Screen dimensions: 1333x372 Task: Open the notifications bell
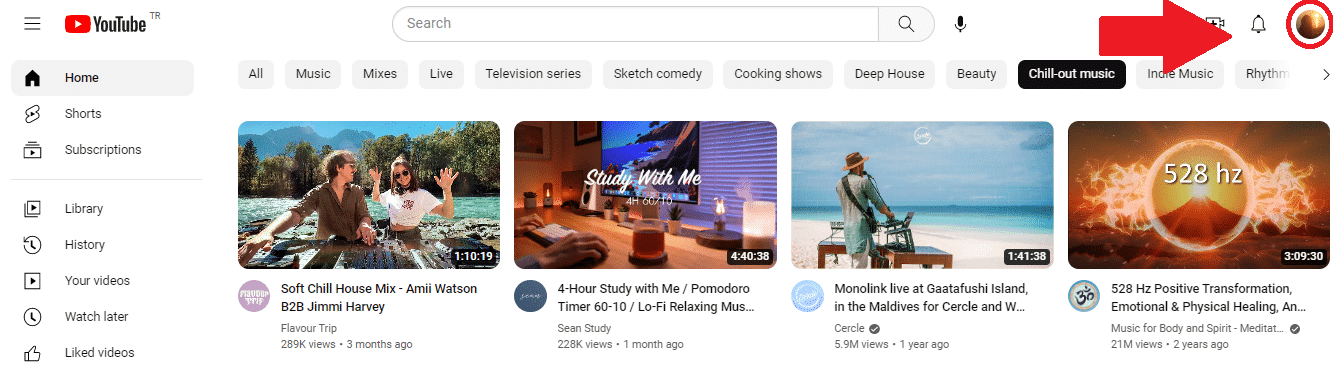click(x=1259, y=23)
